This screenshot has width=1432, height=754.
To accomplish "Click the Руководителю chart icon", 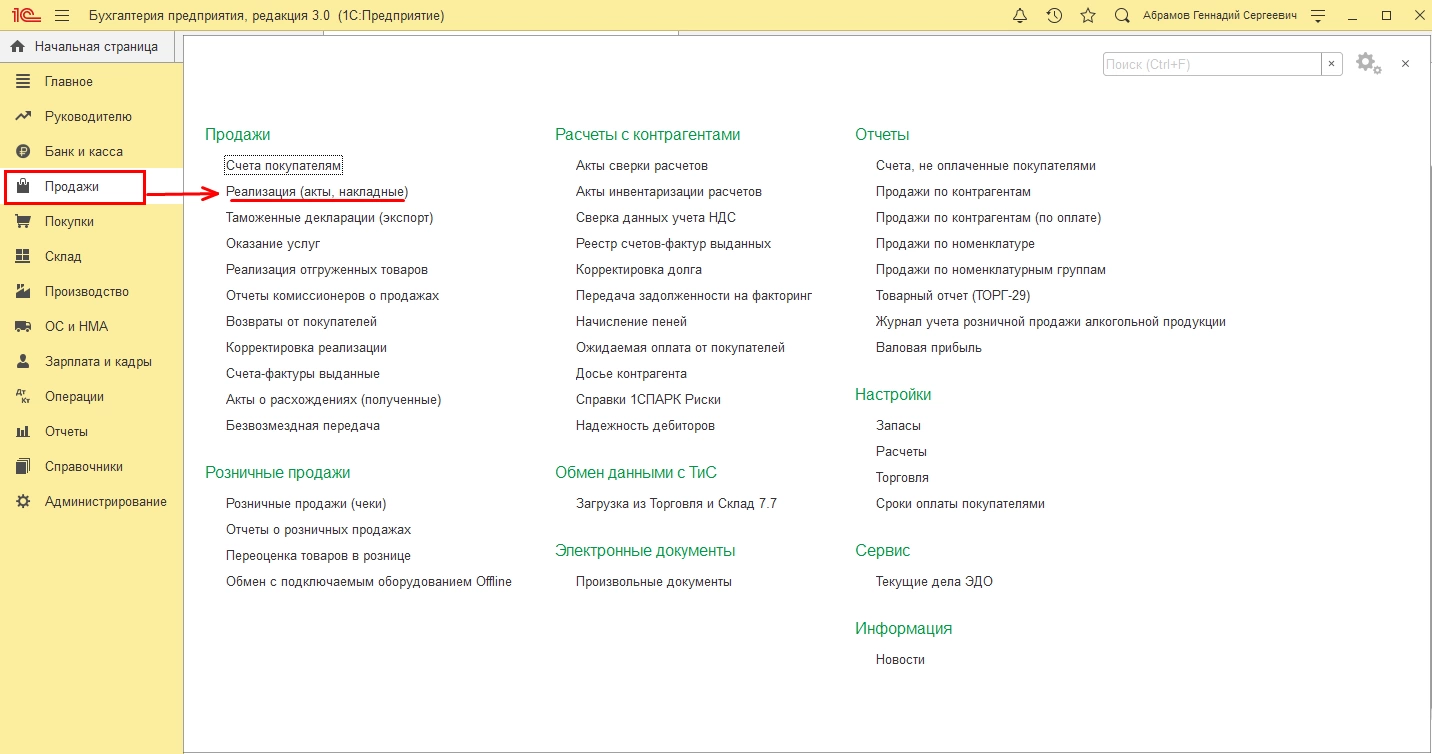I will pos(23,116).
